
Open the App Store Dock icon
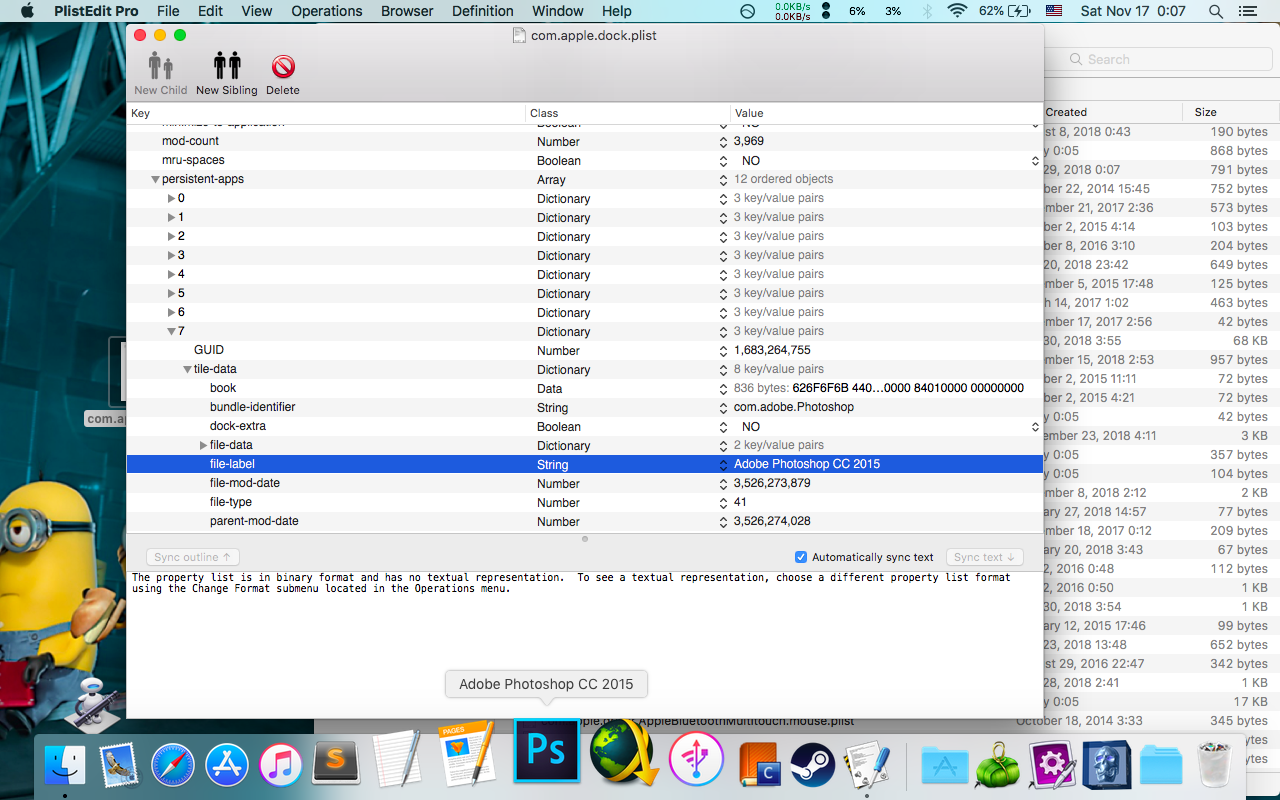coord(227,766)
